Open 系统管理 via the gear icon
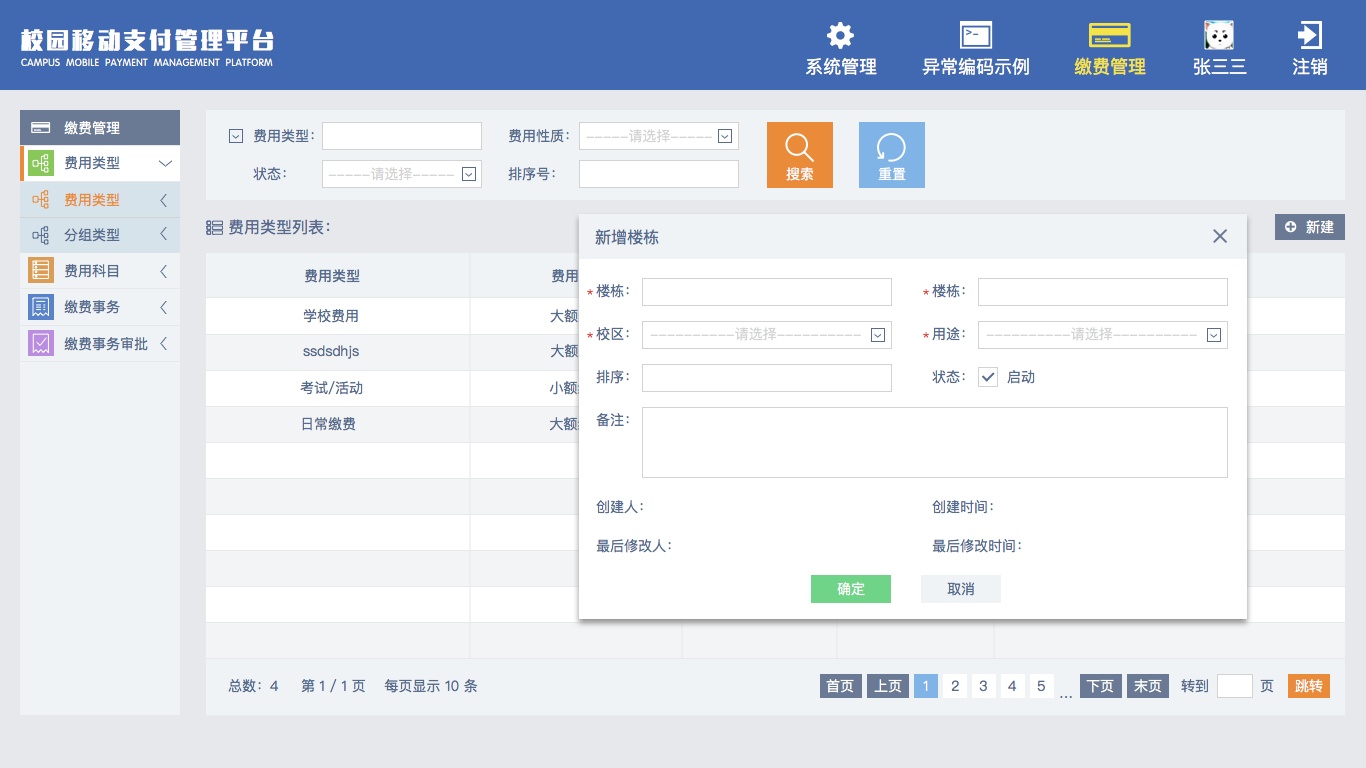Viewport: 1366px width, 768px height. click(x=840, y=35)
